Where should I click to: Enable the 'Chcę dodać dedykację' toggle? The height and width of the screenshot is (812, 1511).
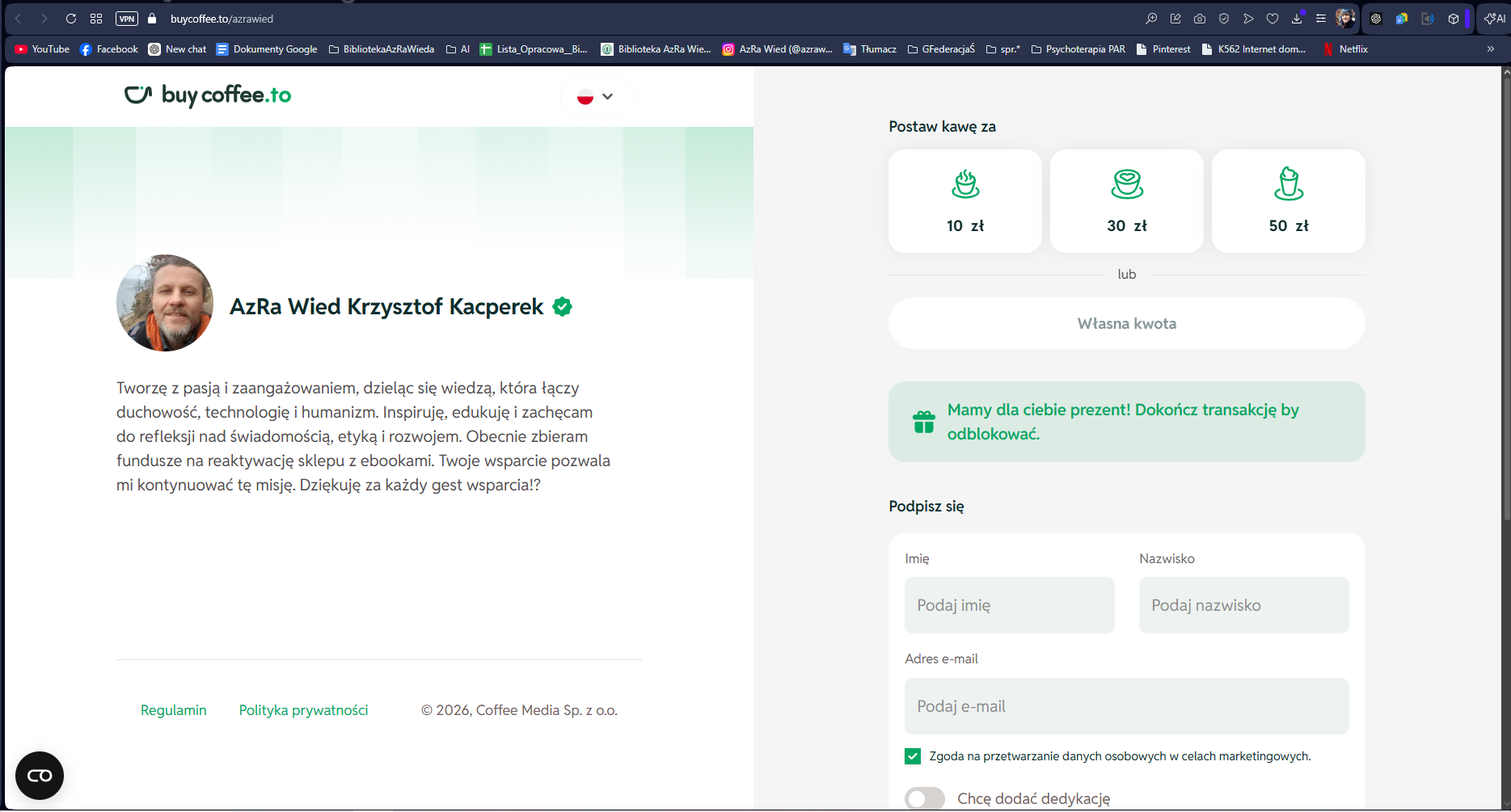(x=925, y=798)
